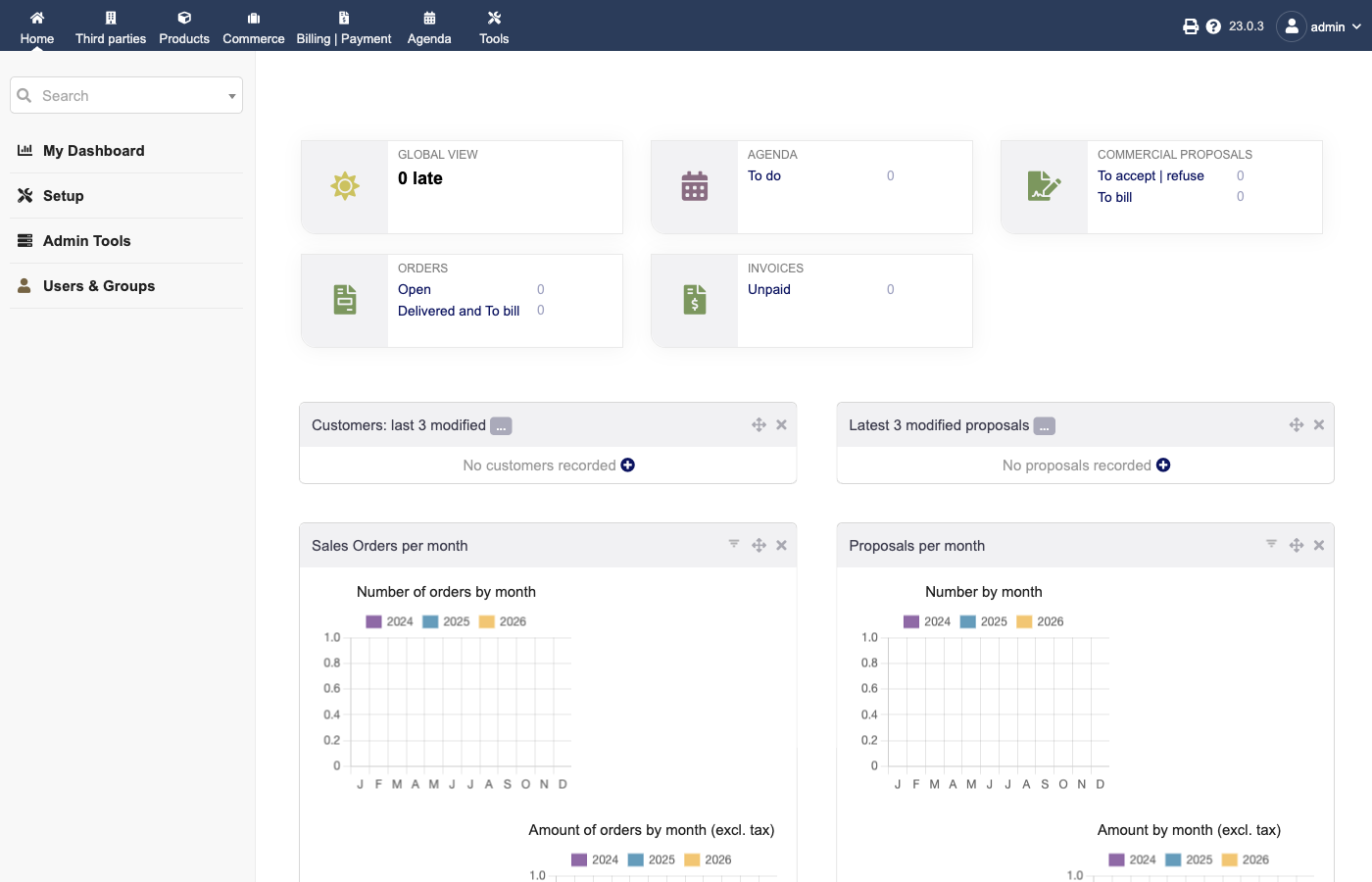Click the ellipsis badge on Latest proposals box
Image resolution: width=1372 pixels, height=882 pixels.
1045,426
